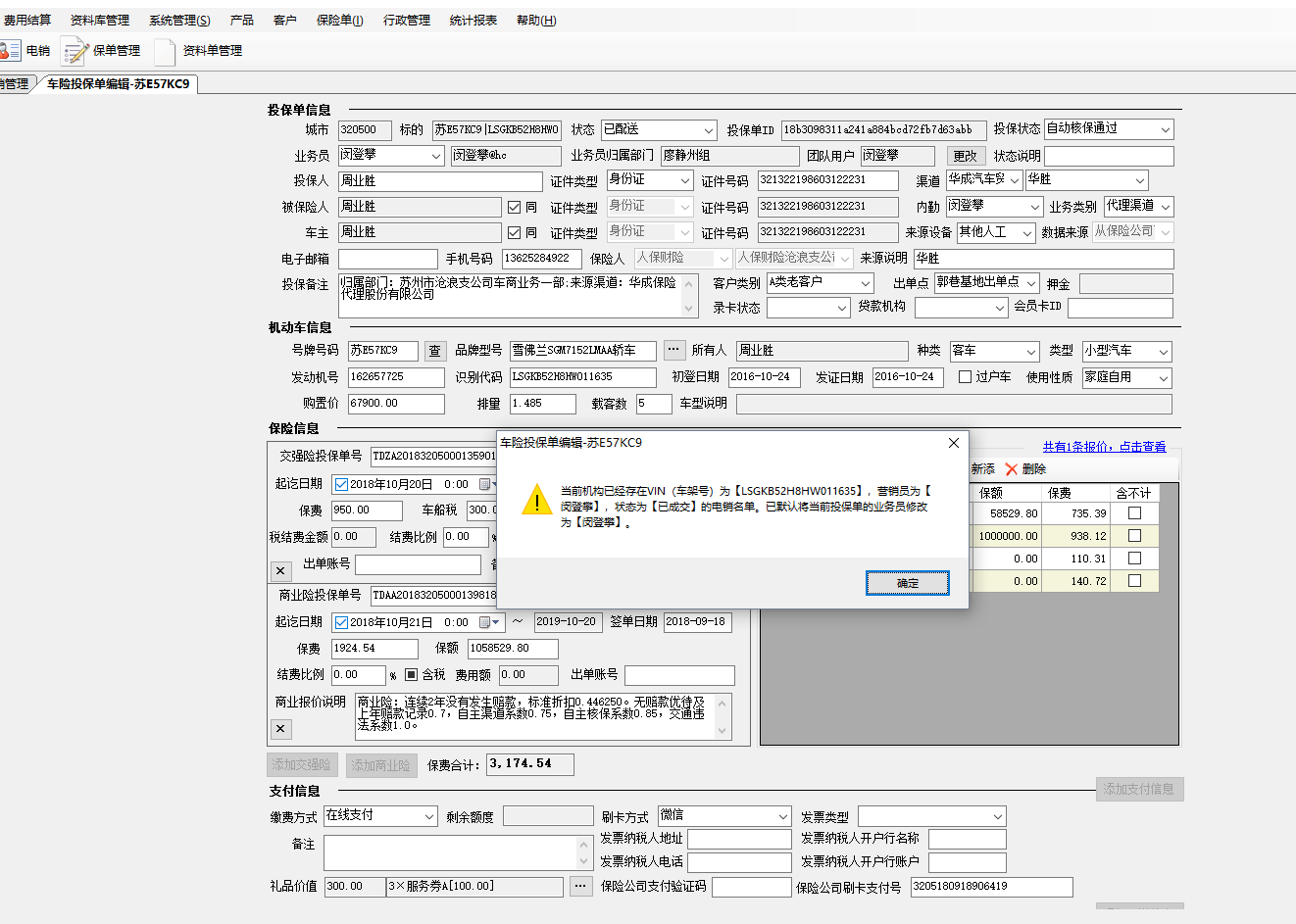Open the 行政管理 menu
The width and height of the screenshot is (1296, 924).
[406, 21]
